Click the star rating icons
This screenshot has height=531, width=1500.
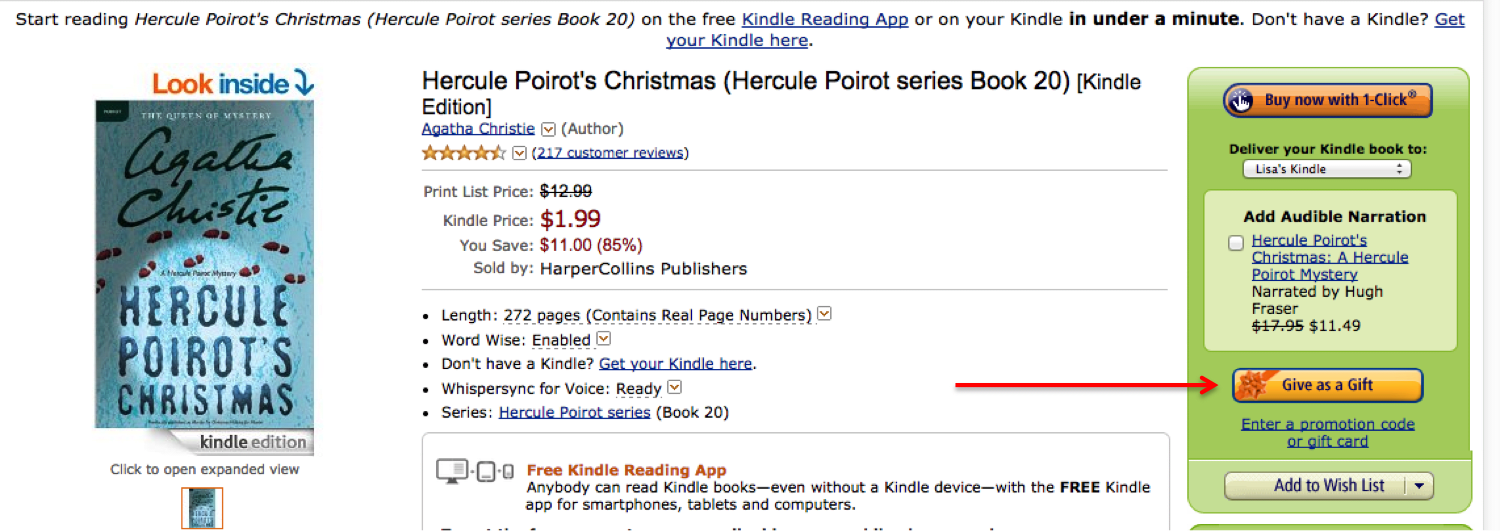pyautogui.click(x=464, y=153)
